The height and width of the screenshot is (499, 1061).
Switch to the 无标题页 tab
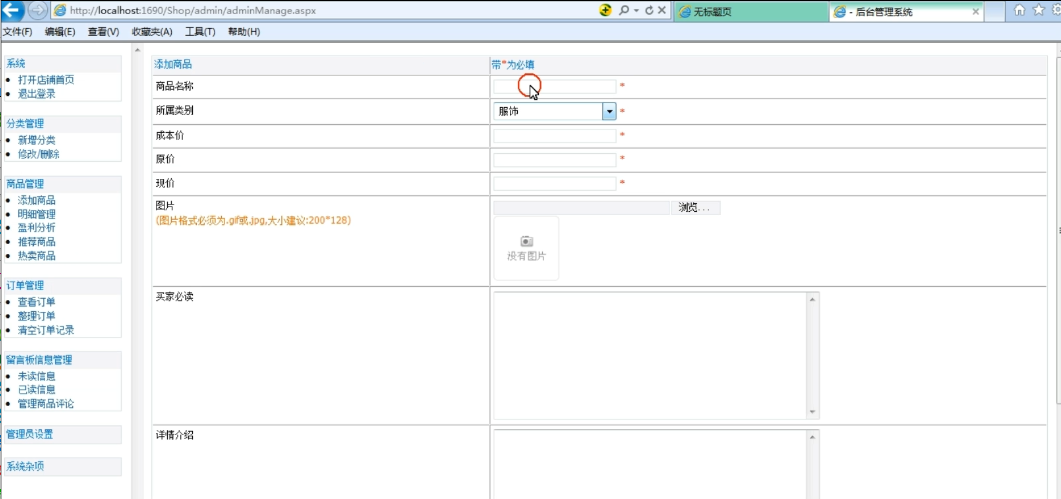click(x=750, y=12)
